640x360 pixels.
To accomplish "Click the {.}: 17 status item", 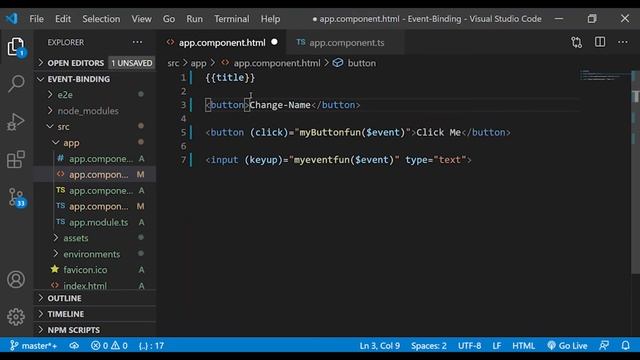I will tap(151, 346).
